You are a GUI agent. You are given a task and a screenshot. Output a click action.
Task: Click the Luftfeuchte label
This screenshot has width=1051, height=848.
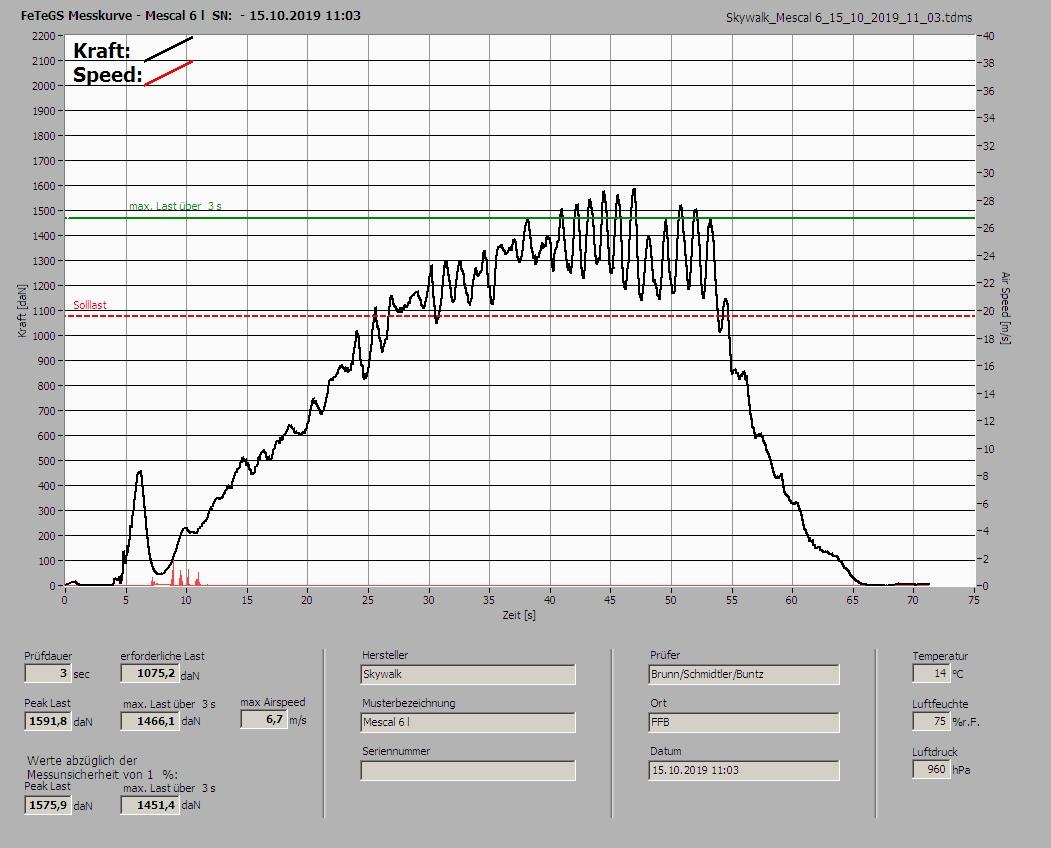click(x=940, y=705)
